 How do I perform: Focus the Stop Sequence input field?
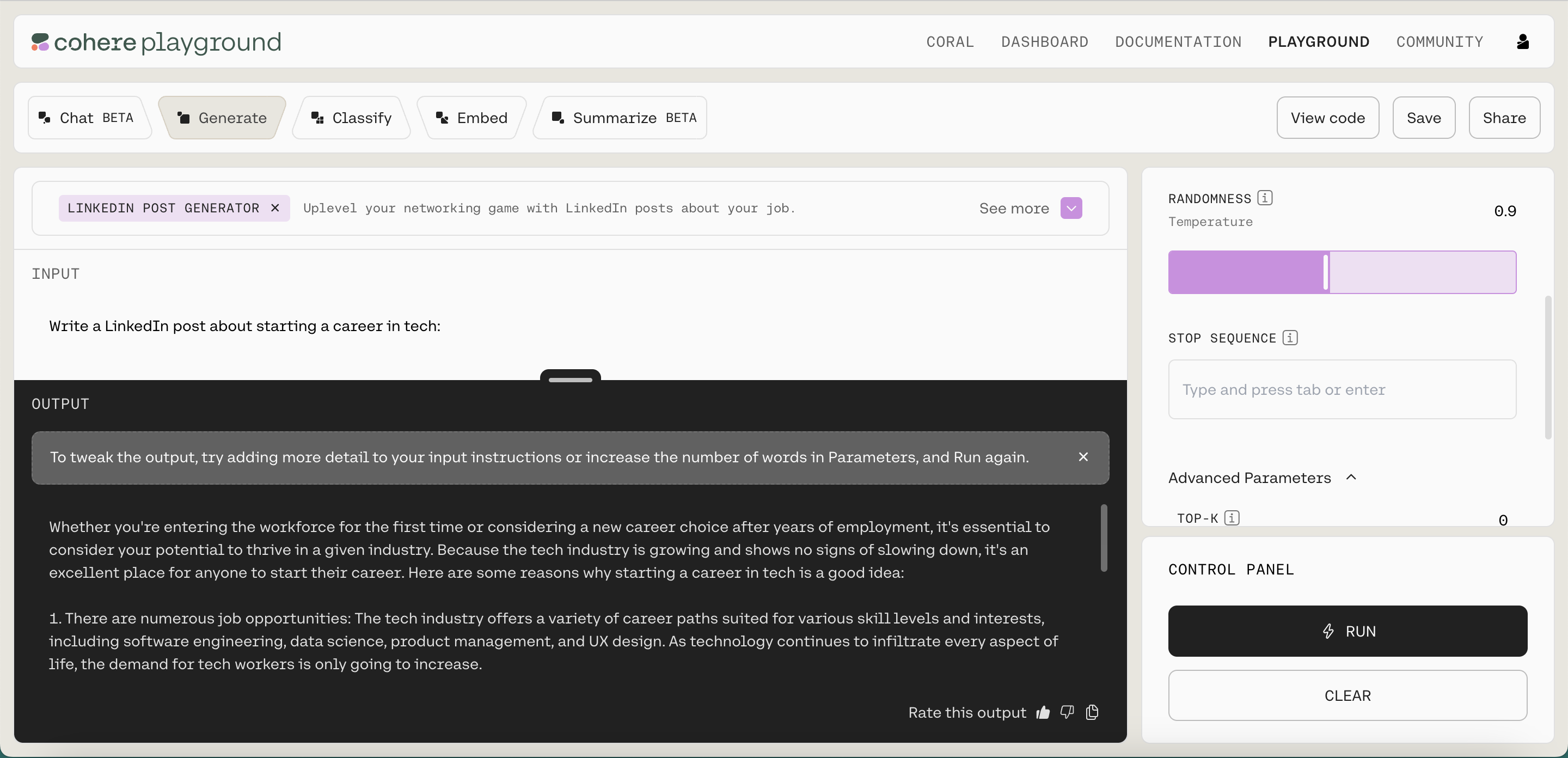coord(1342,389)
